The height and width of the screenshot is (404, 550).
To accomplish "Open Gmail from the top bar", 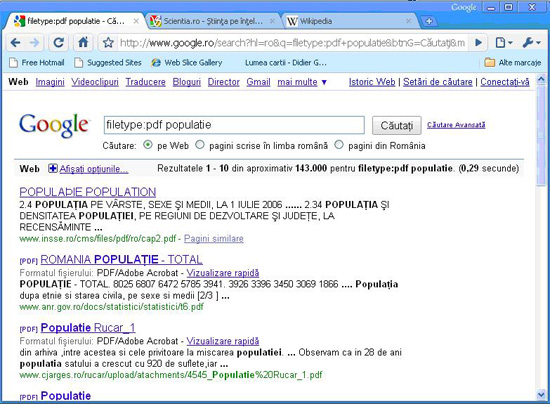I will pyautogui.click(x=258, y=82).
